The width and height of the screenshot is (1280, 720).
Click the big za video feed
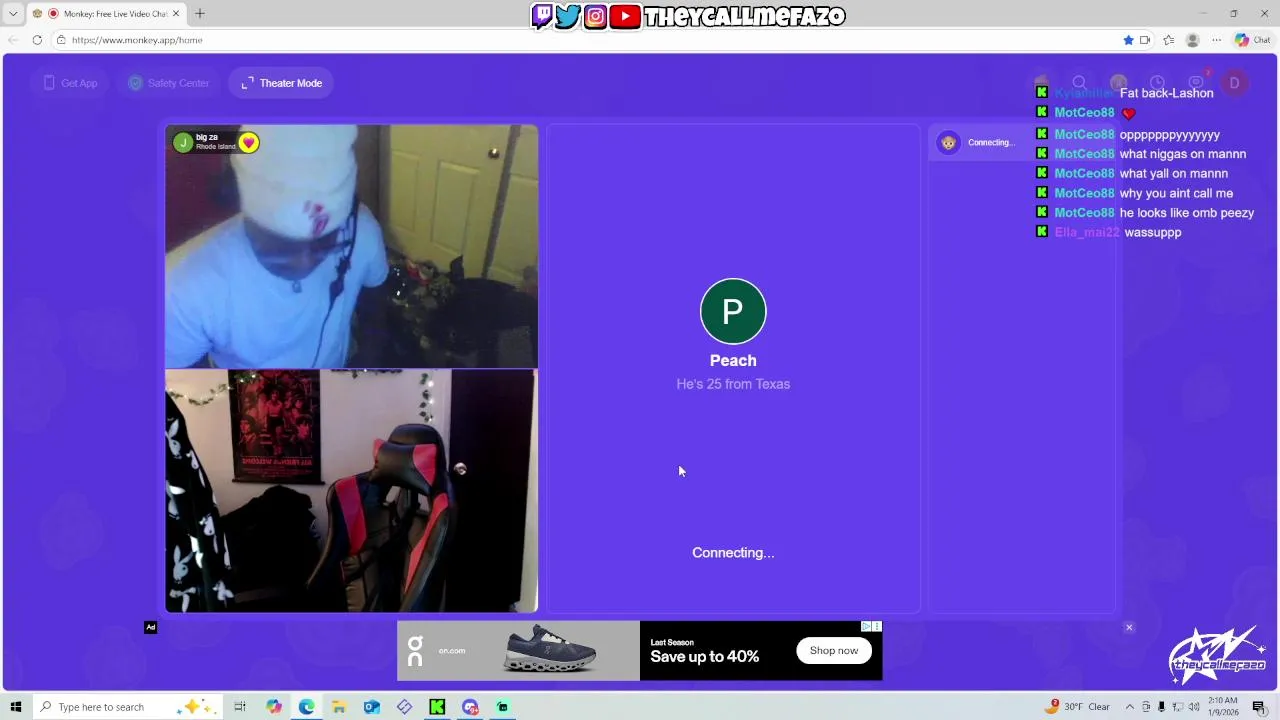[x=351, y=247]
